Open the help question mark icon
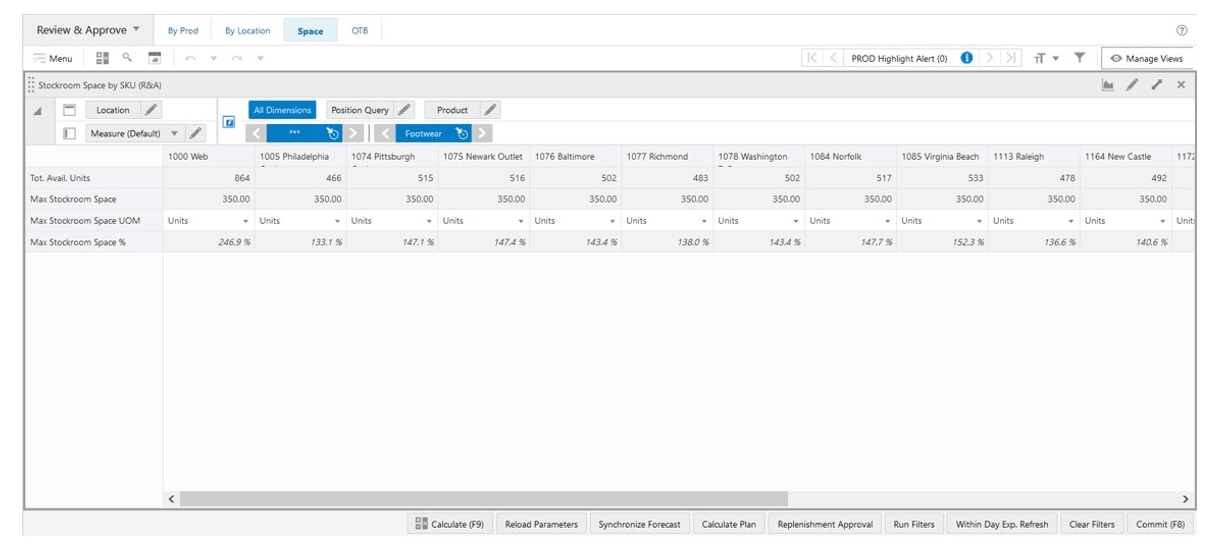Image resolution: width=1206 pixels, height=551 pixels. 1182,31
